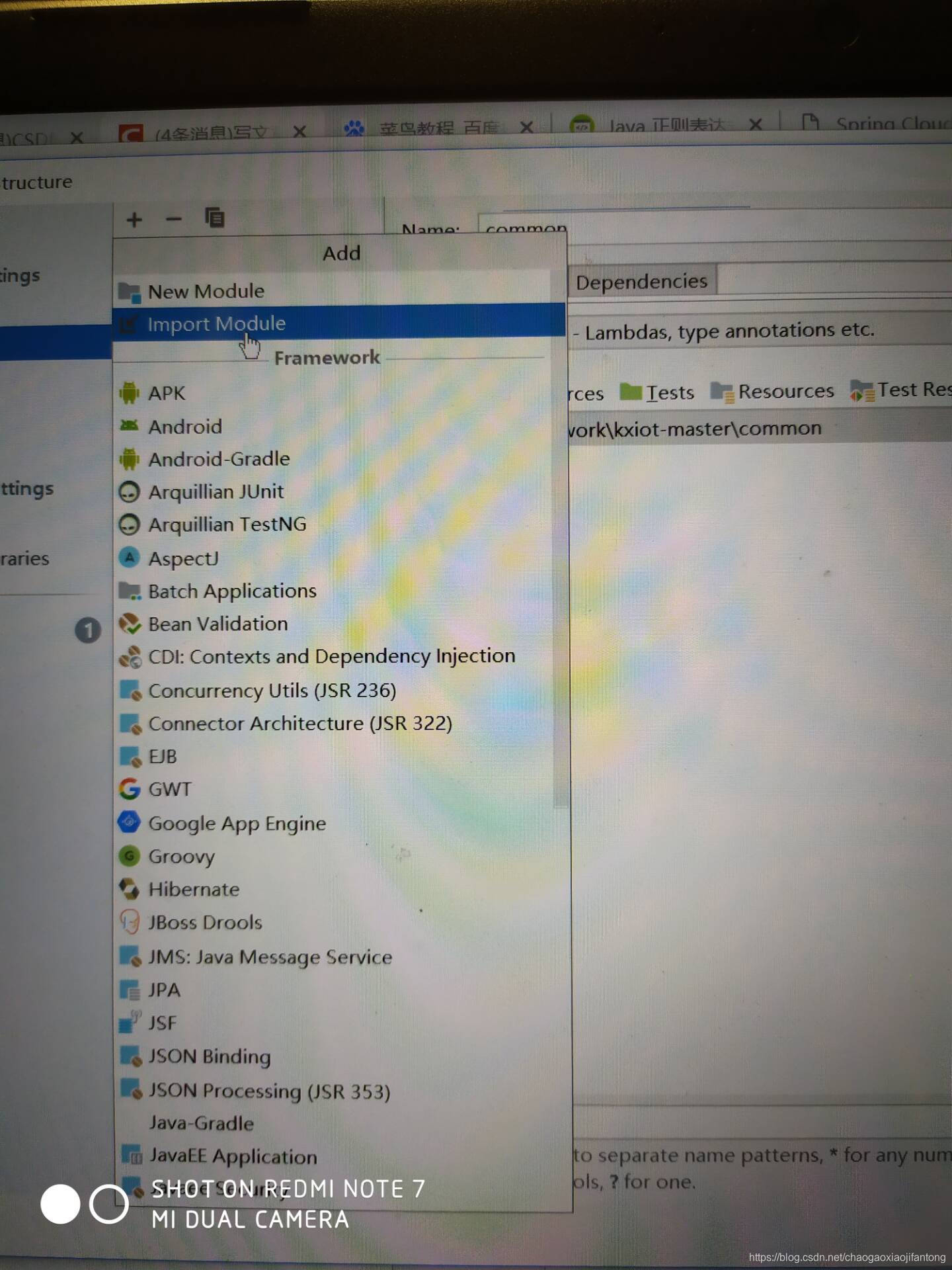This screenshot has height=1270, width=952.
Task: Click the JPA icon
Action: (x=130, y=990)
